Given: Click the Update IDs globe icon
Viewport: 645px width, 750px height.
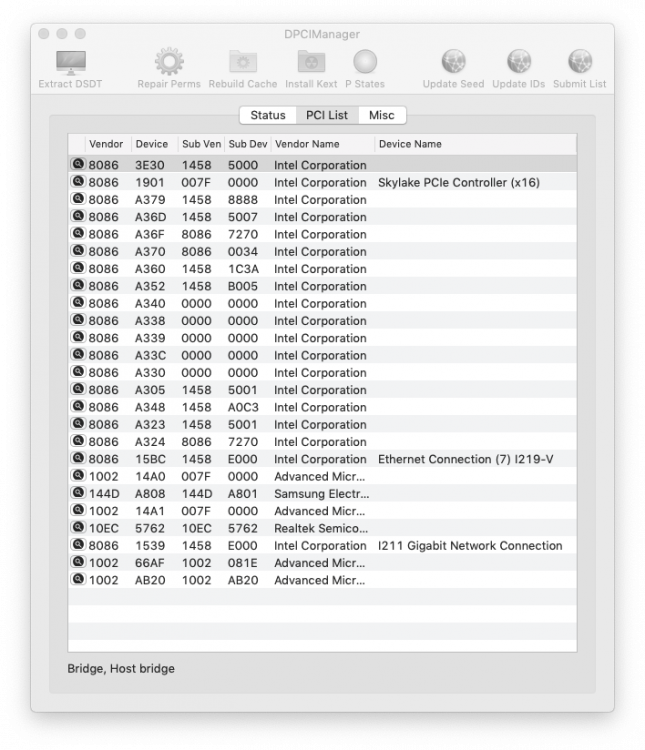Looking at the screenshot, I should pos(519,62).
